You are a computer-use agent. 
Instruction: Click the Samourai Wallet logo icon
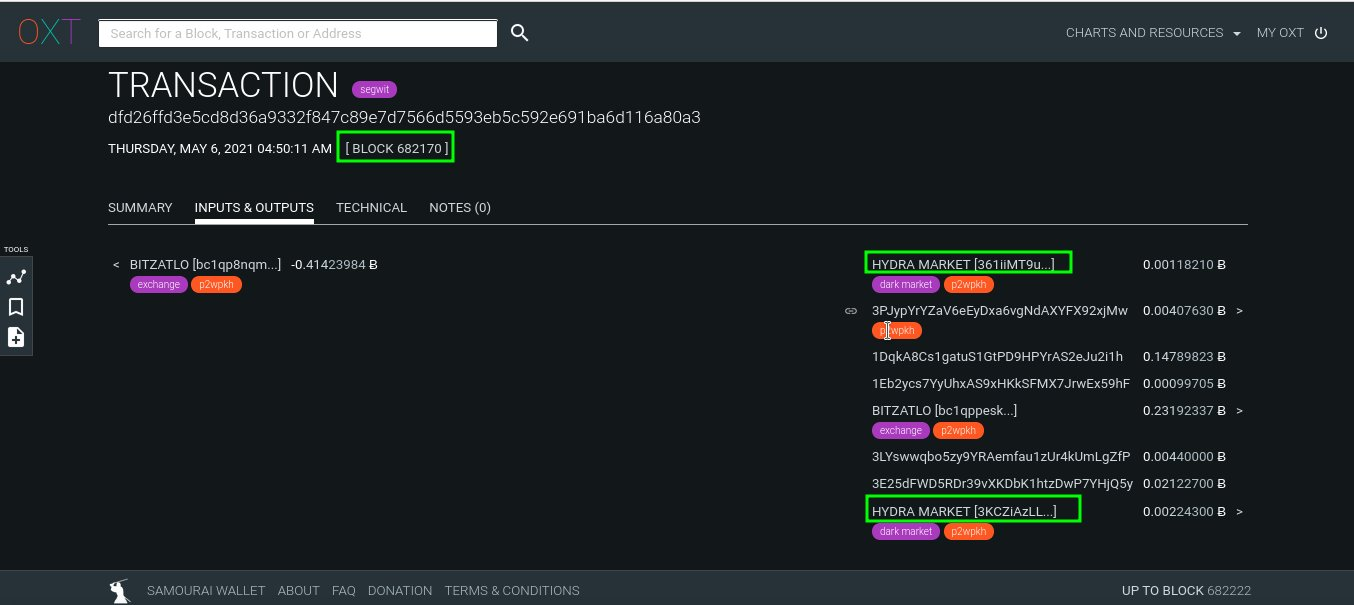tap(119, 590)
